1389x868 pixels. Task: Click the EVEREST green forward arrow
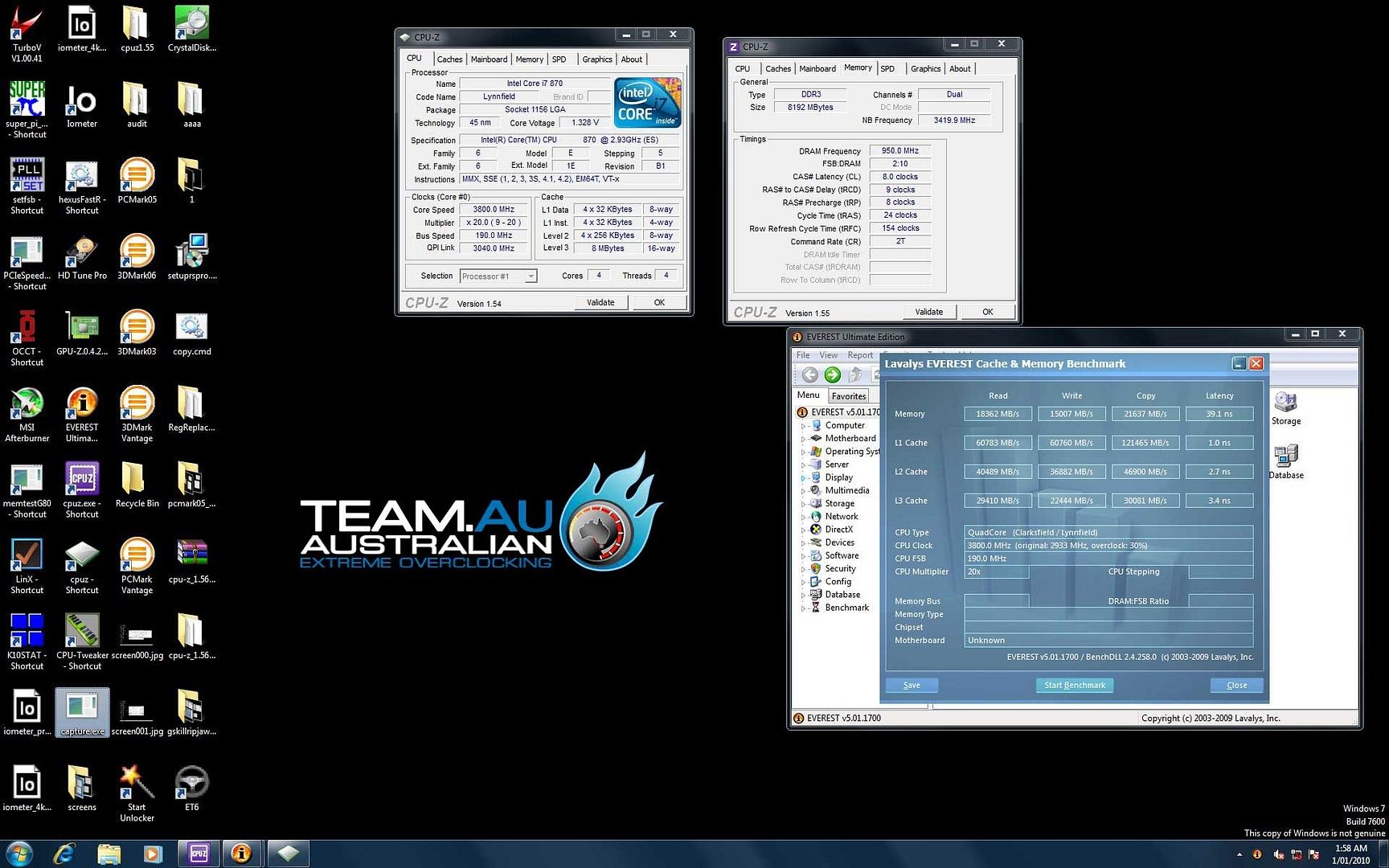click(x=833, y=375)
